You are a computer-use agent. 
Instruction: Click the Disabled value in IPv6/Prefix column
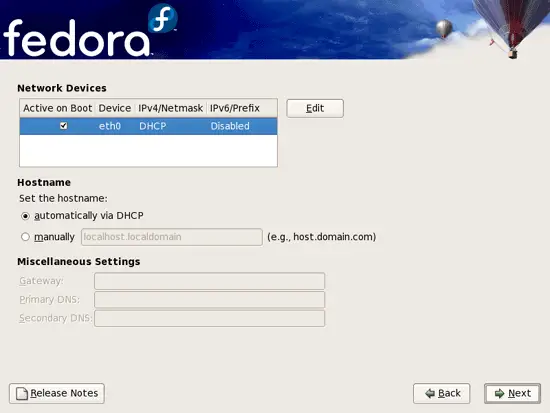click(230, 126)
